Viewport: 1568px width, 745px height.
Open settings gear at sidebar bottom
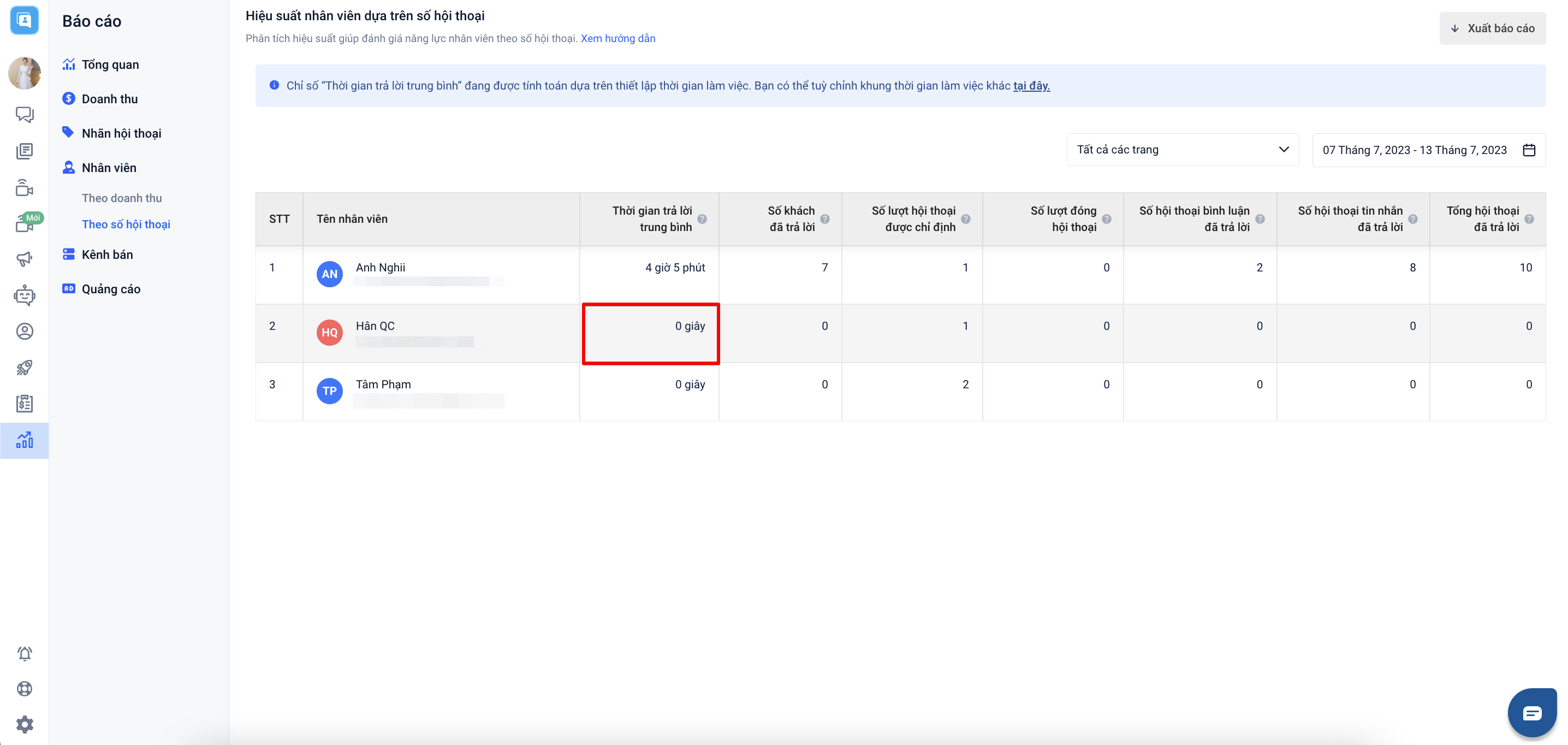[25, 724]
